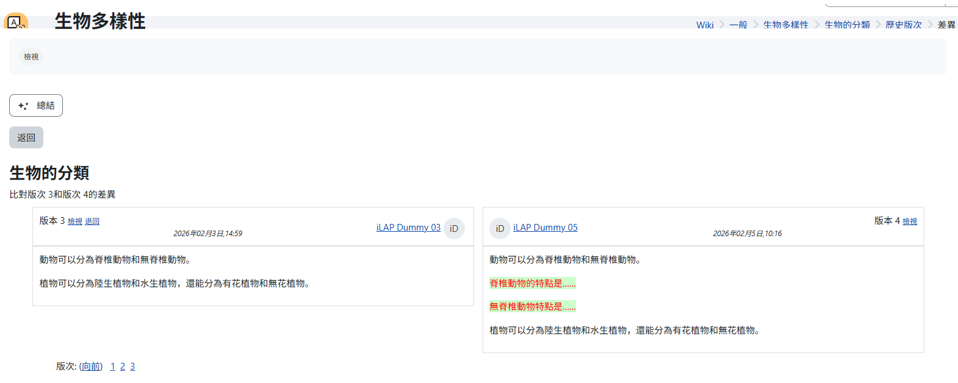Click 檢視 link for 版本 4

click(x=910, y=222)
